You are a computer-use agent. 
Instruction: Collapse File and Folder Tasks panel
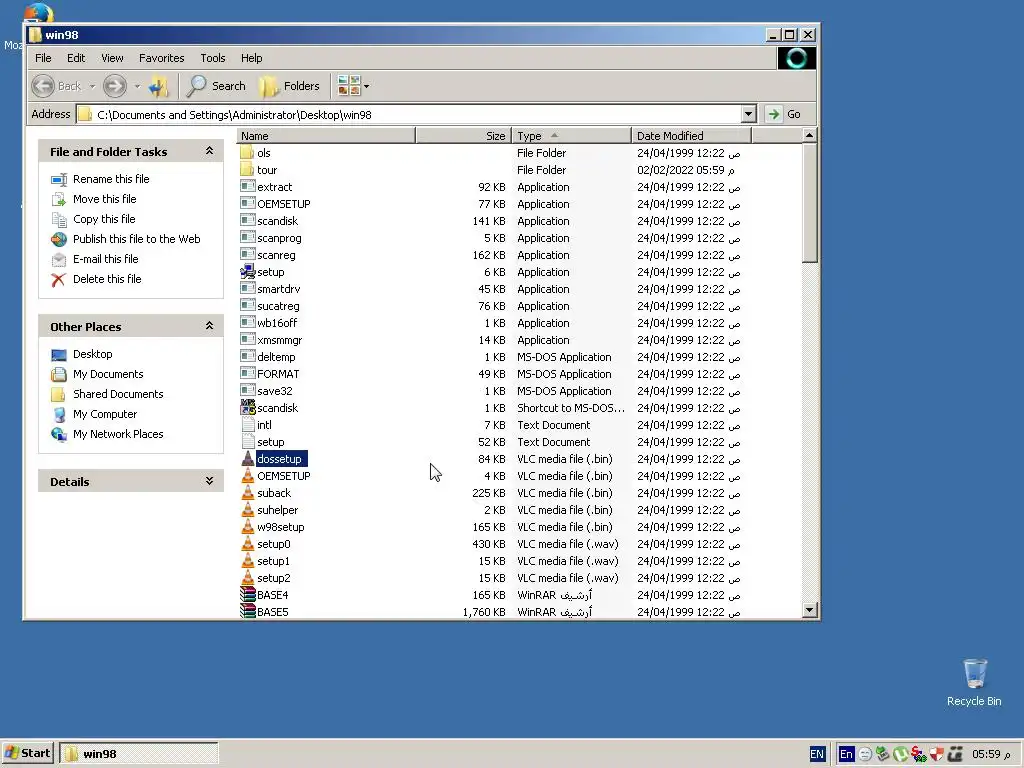(209, 152)
